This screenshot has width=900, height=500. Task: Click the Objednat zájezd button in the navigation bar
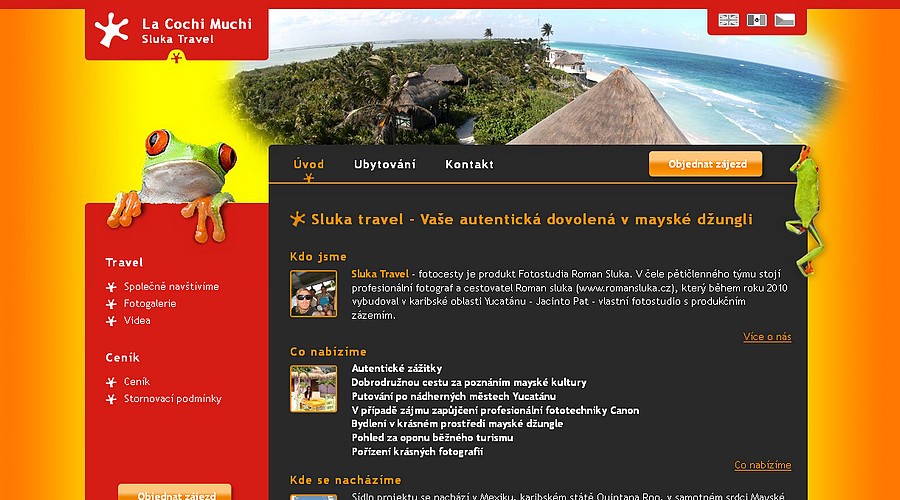pos(705,164)
